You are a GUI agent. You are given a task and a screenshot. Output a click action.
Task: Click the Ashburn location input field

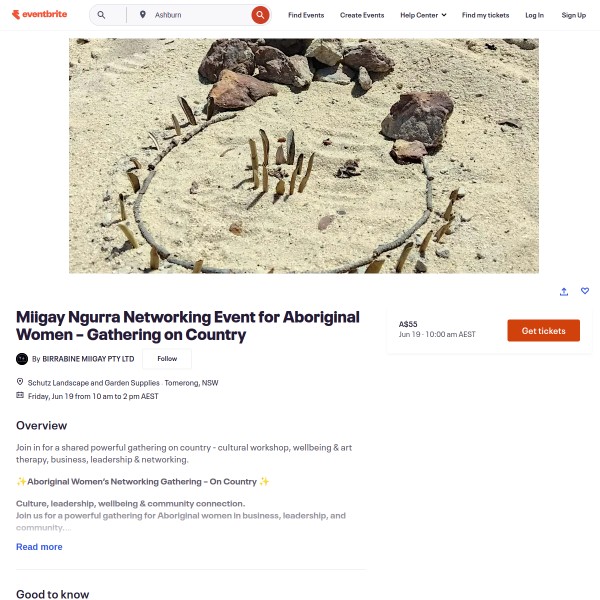click(x=199, y=15)
